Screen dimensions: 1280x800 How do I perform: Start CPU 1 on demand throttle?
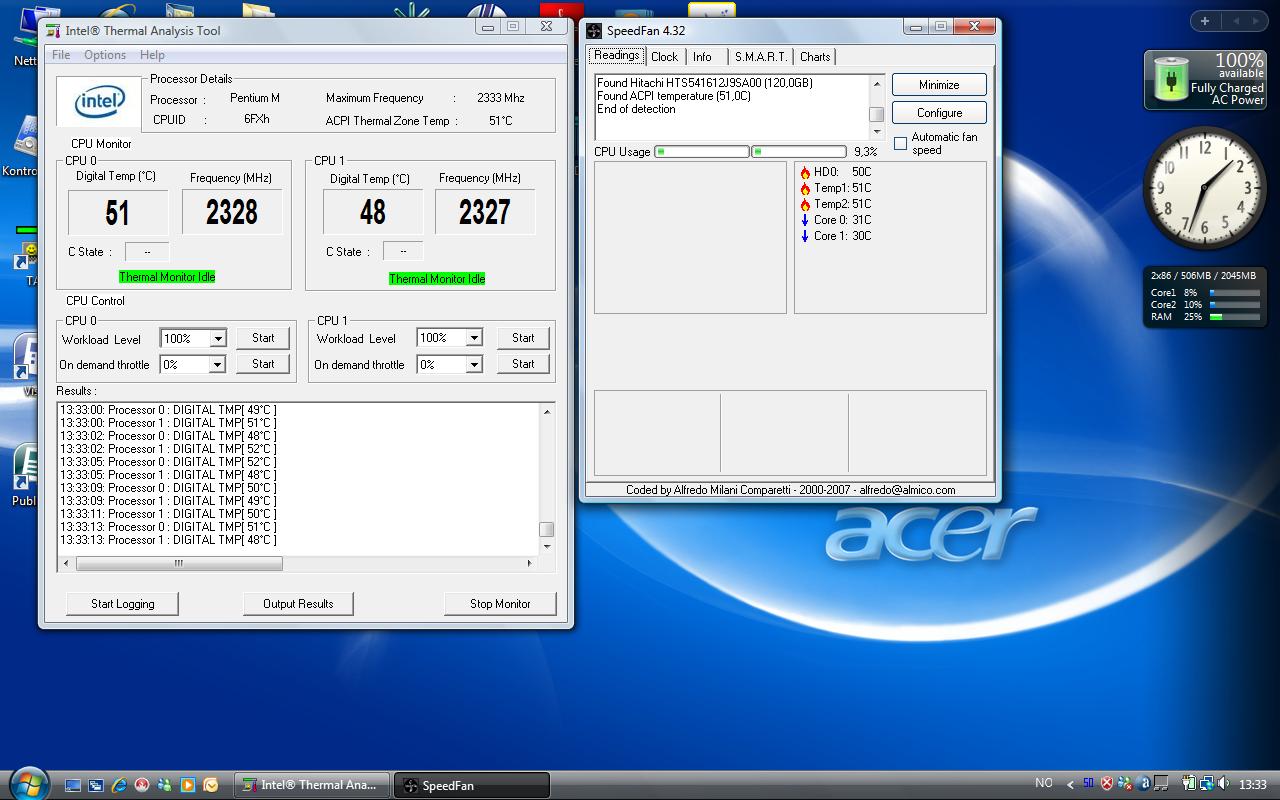(523, 364)
